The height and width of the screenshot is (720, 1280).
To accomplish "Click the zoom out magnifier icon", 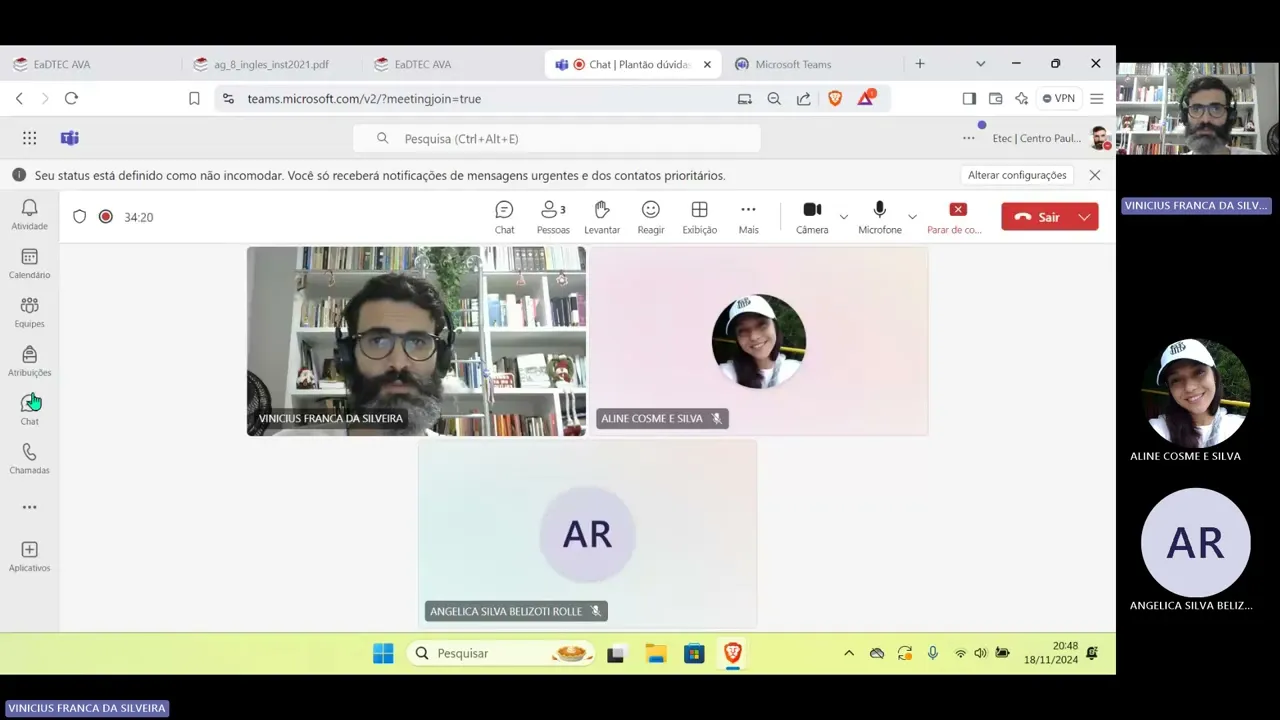I will [774, 98].
